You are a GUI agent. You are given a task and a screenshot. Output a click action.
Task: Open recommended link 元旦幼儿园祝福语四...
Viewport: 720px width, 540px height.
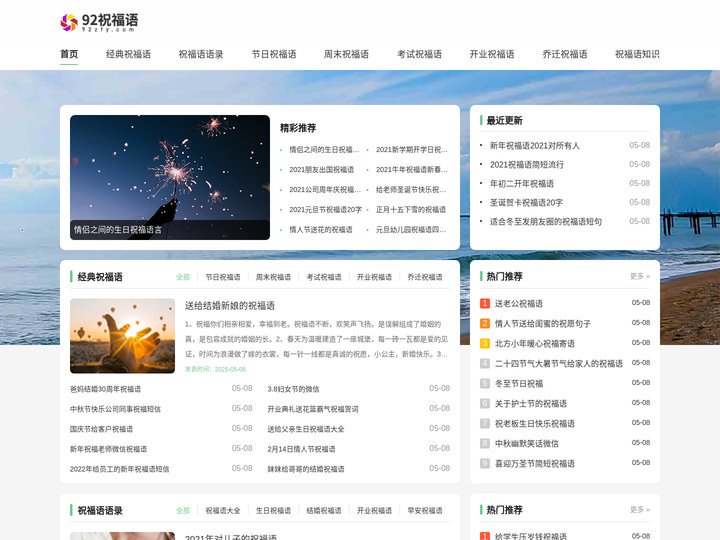(411, 230)
